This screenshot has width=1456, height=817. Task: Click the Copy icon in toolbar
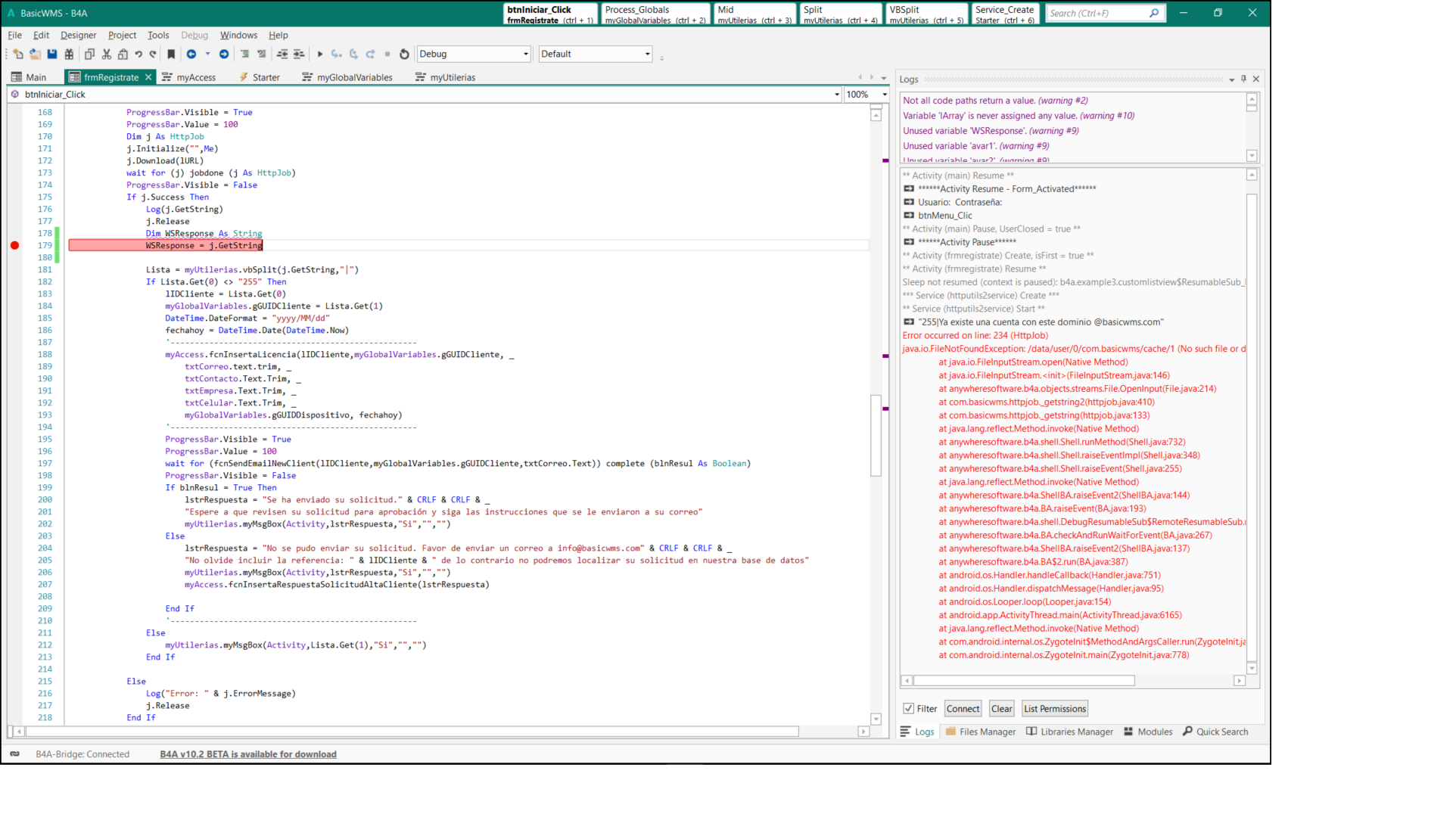[x=89, y=54]
